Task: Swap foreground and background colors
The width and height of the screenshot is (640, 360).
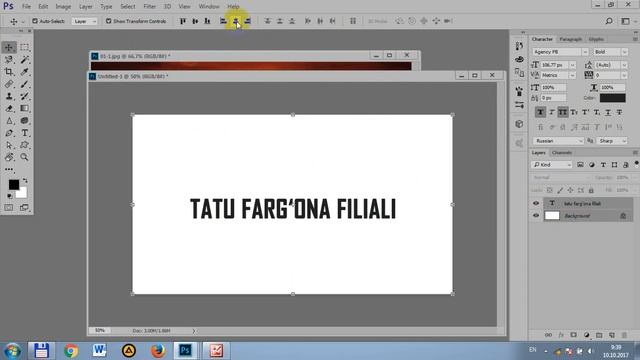Action: click(25, 180)
